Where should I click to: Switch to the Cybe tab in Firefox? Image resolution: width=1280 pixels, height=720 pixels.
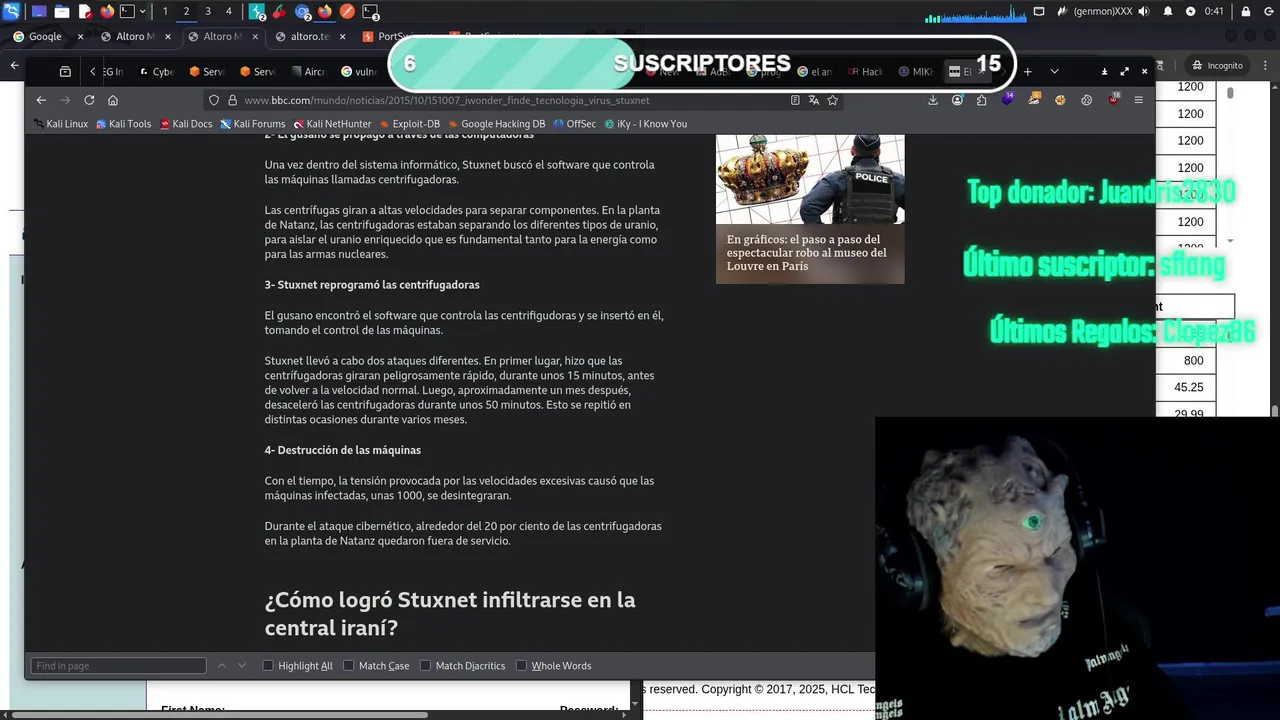point(157,71)
